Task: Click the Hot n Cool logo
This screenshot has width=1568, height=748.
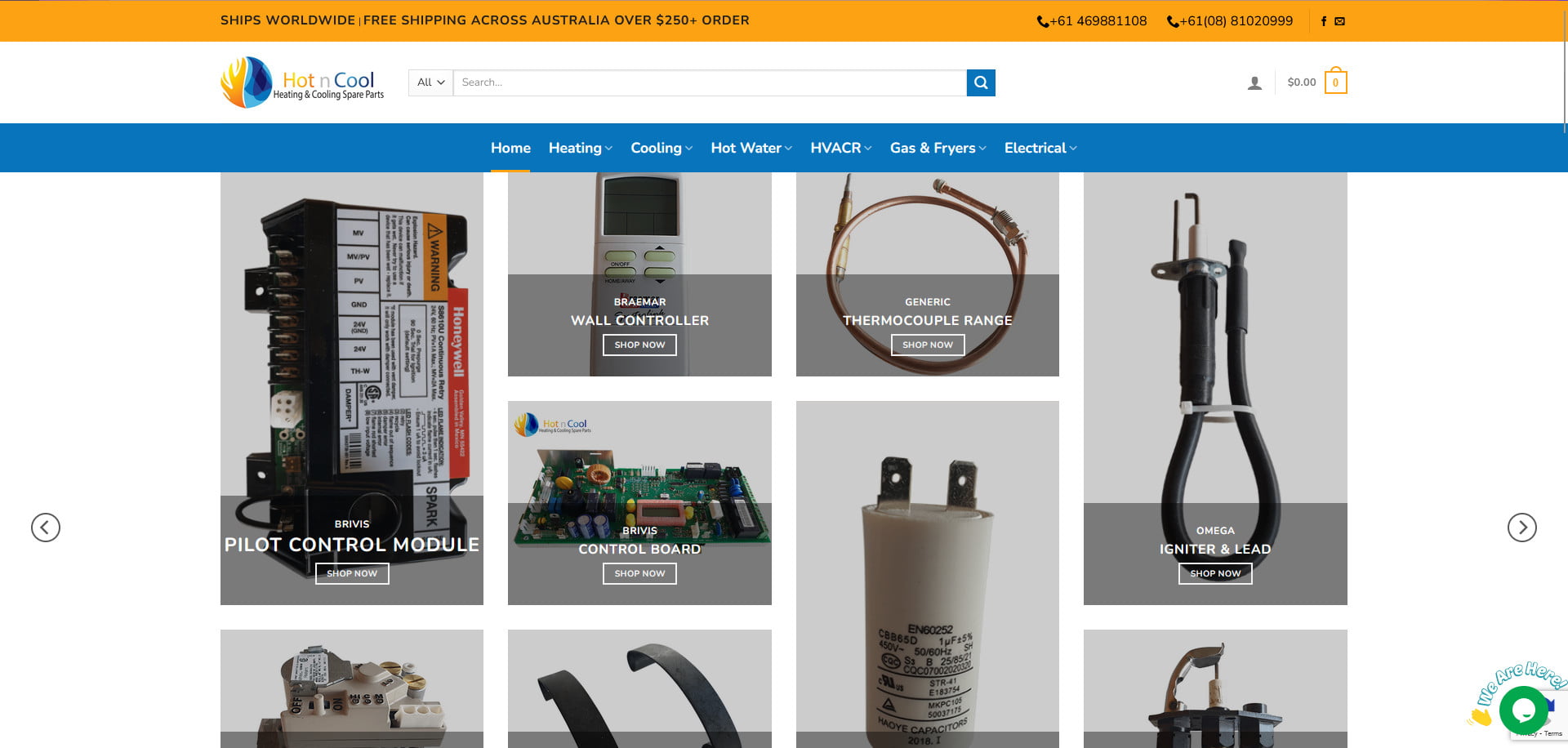Action: pos(302,82)
